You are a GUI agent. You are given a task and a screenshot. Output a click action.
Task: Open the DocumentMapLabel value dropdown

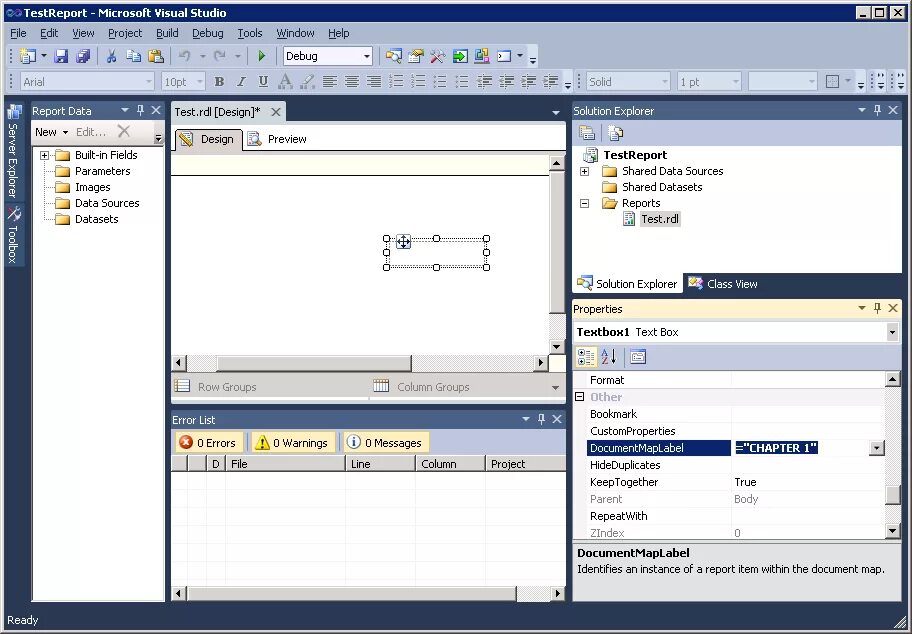pyautogui.click(x=877, y=448)
